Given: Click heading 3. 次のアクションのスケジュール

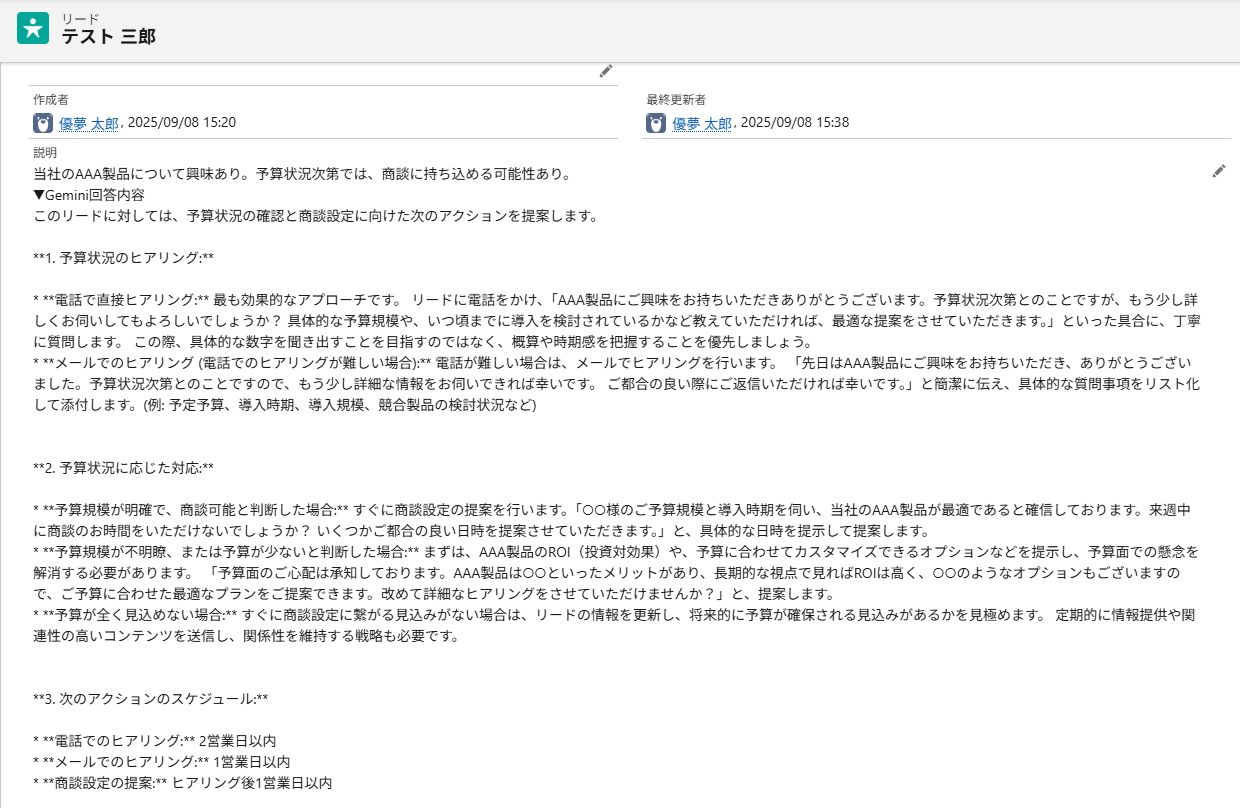Looking at the screenshot, I should click(x=150, y=698).
